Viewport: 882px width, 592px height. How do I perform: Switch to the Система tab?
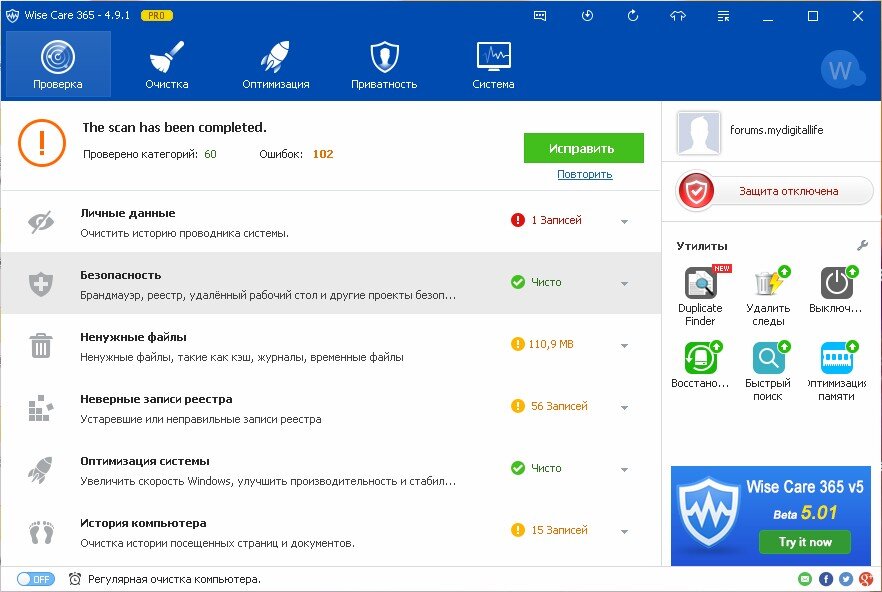coord(493,64)
